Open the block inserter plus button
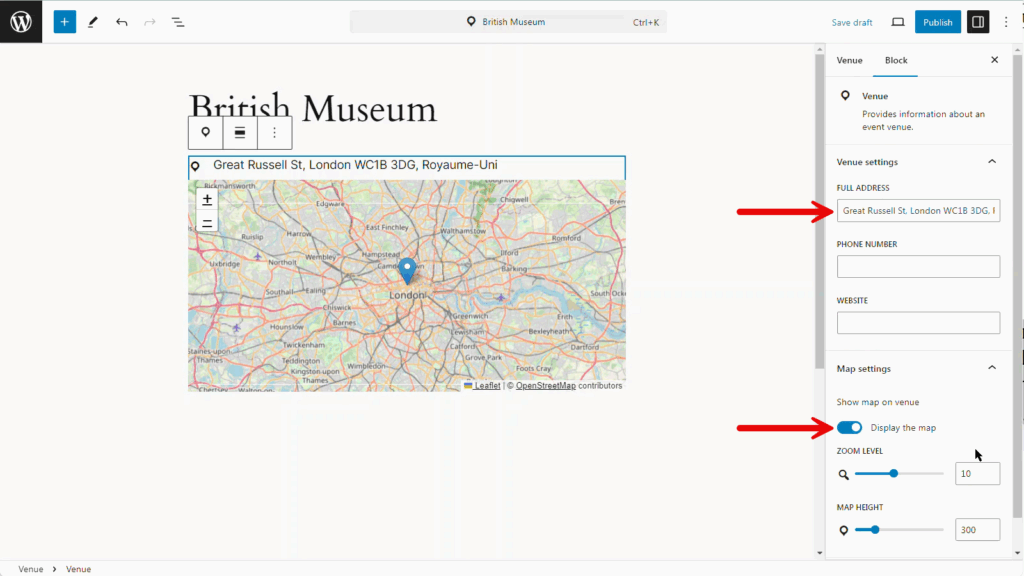This screenshot has height=576, width=1024. click(65, 22)
